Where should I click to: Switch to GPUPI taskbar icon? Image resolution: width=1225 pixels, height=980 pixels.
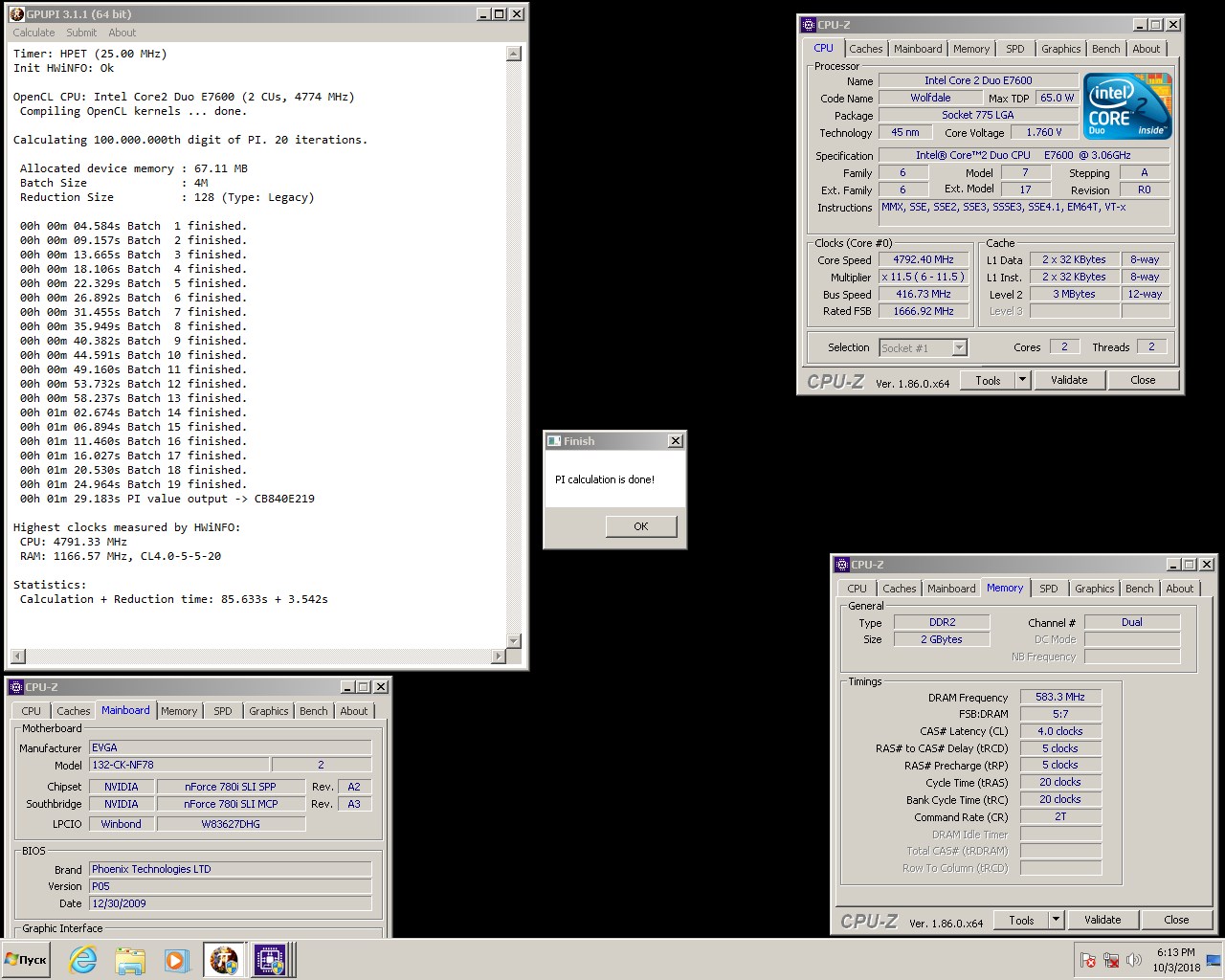pyautogui.click(x=224, y=960)
